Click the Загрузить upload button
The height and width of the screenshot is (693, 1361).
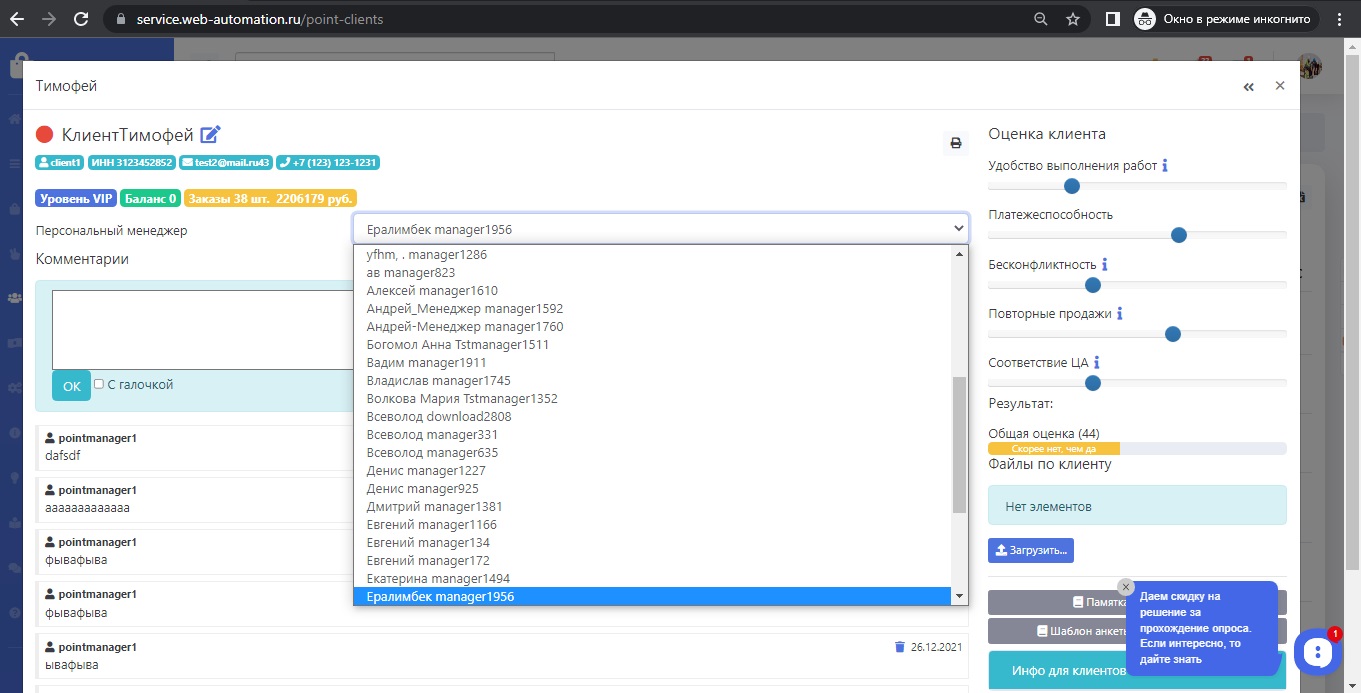(1030, 550)
